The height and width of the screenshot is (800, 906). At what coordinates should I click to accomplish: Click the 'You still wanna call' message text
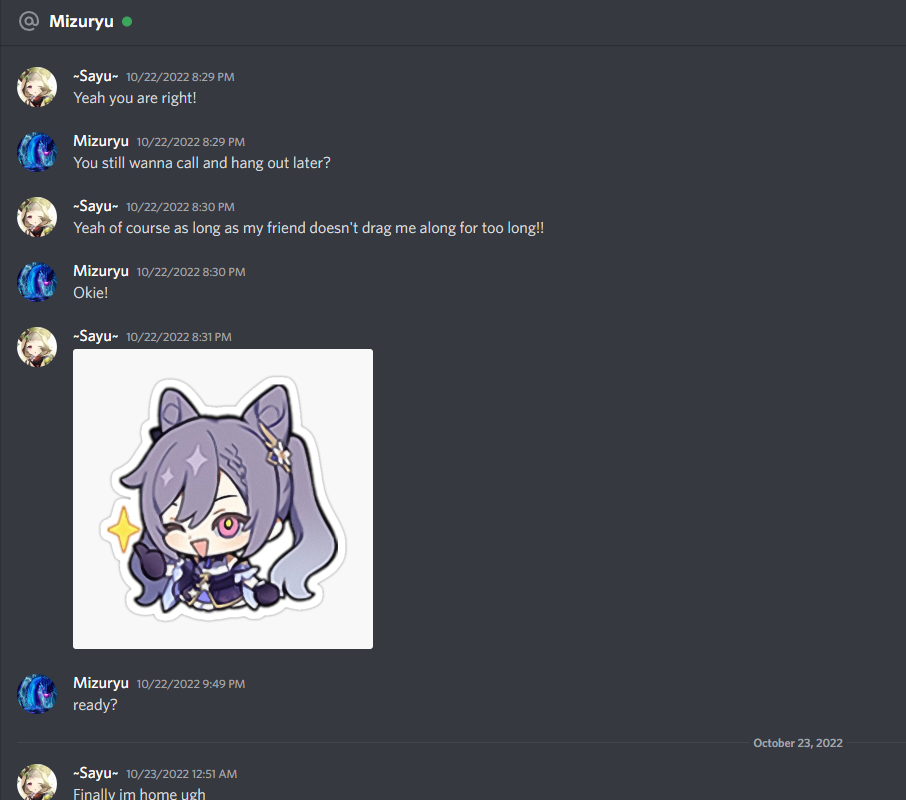[x=202, y=163]
